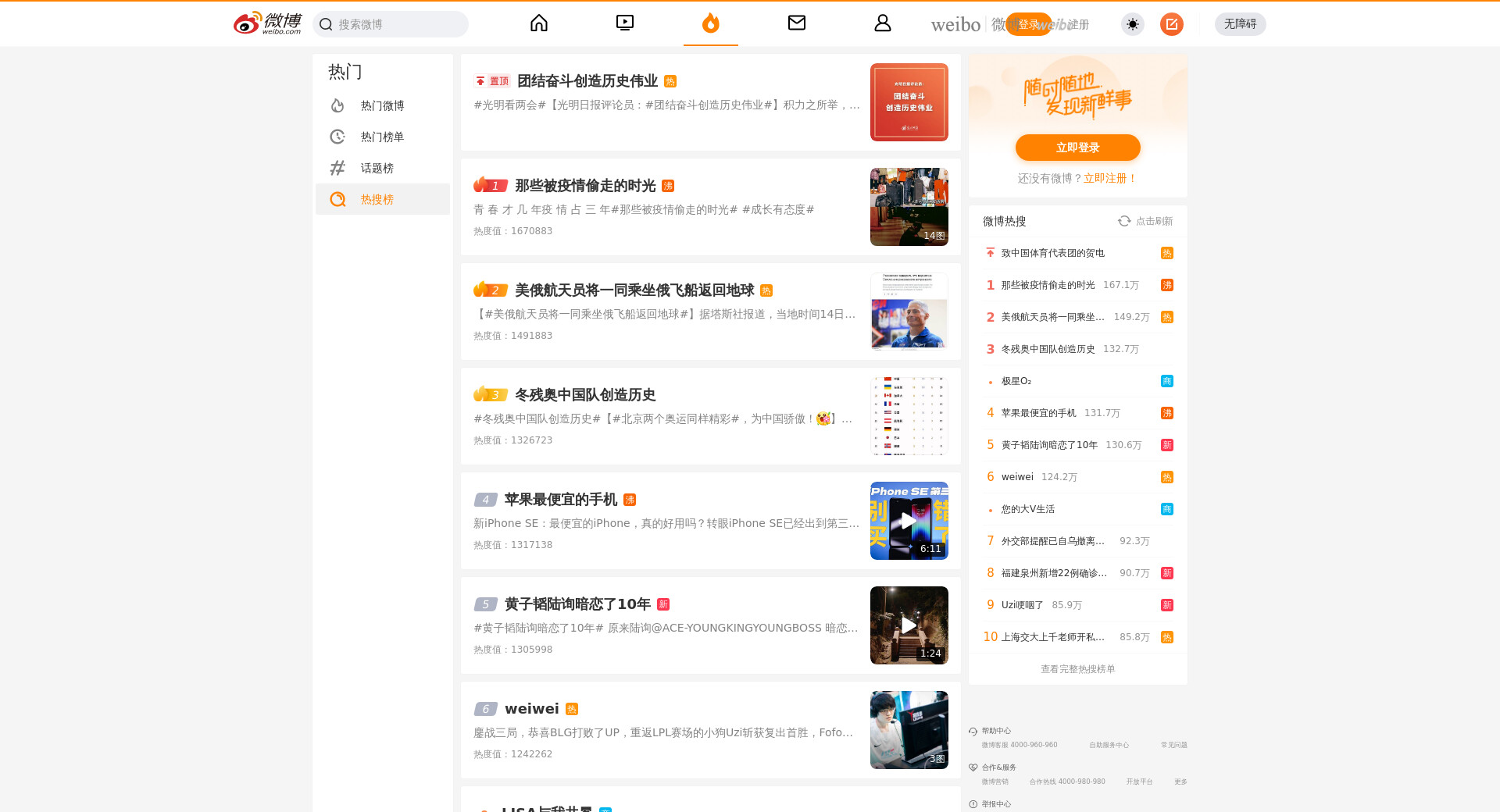Open rank 5 黄子韬陆询暗恋了10年 in the 微博热搜 panel

1078,445
